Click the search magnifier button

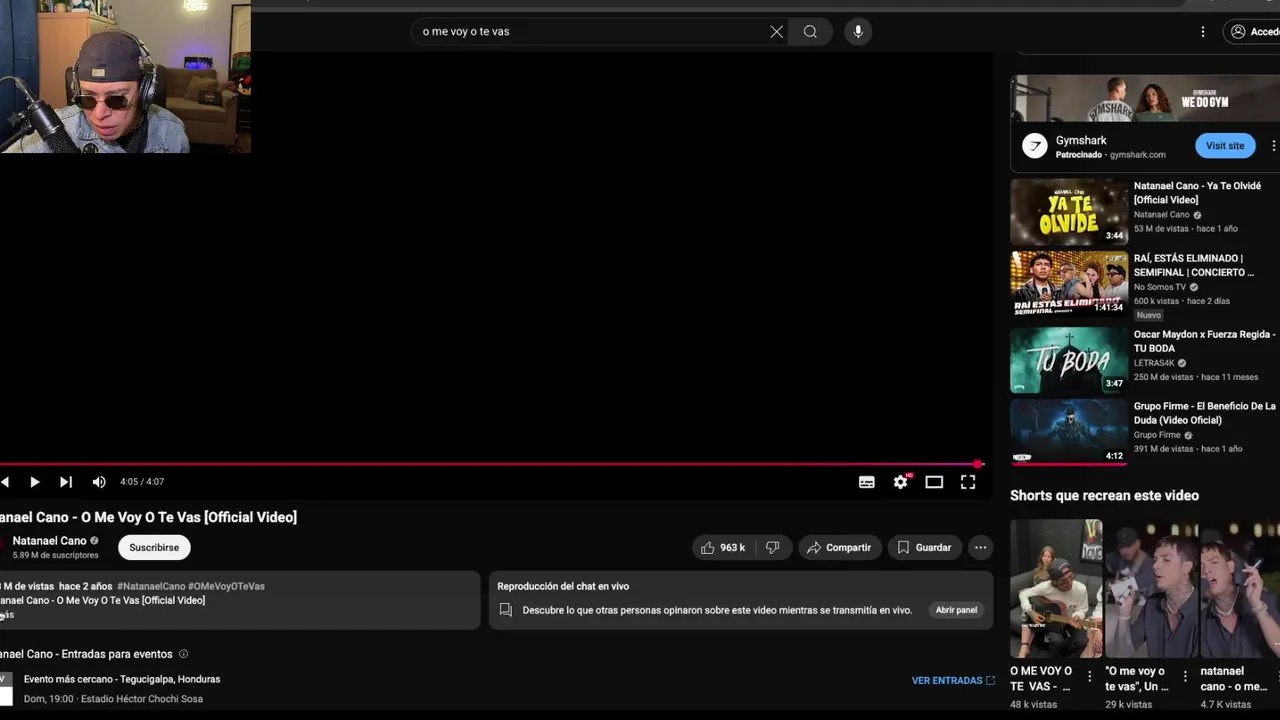(x=810, y=31)
